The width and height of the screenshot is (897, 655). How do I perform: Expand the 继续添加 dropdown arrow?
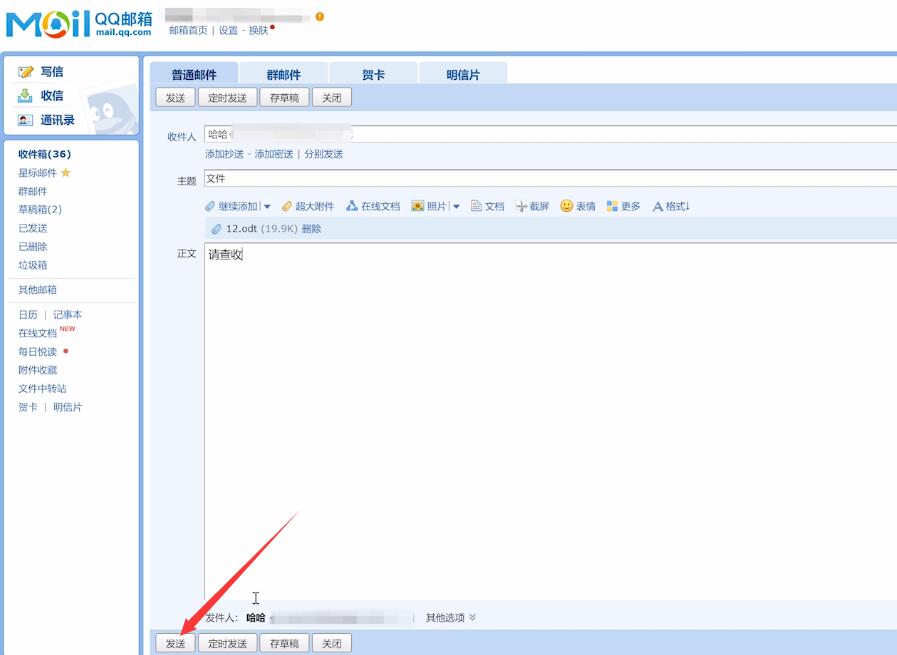coord(267,207)
